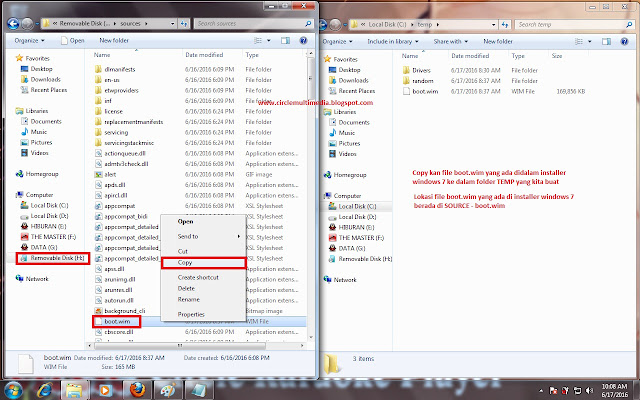Click New folder in temp window
The width and height of the screenshot is (640, 400).
coord(498,41)
